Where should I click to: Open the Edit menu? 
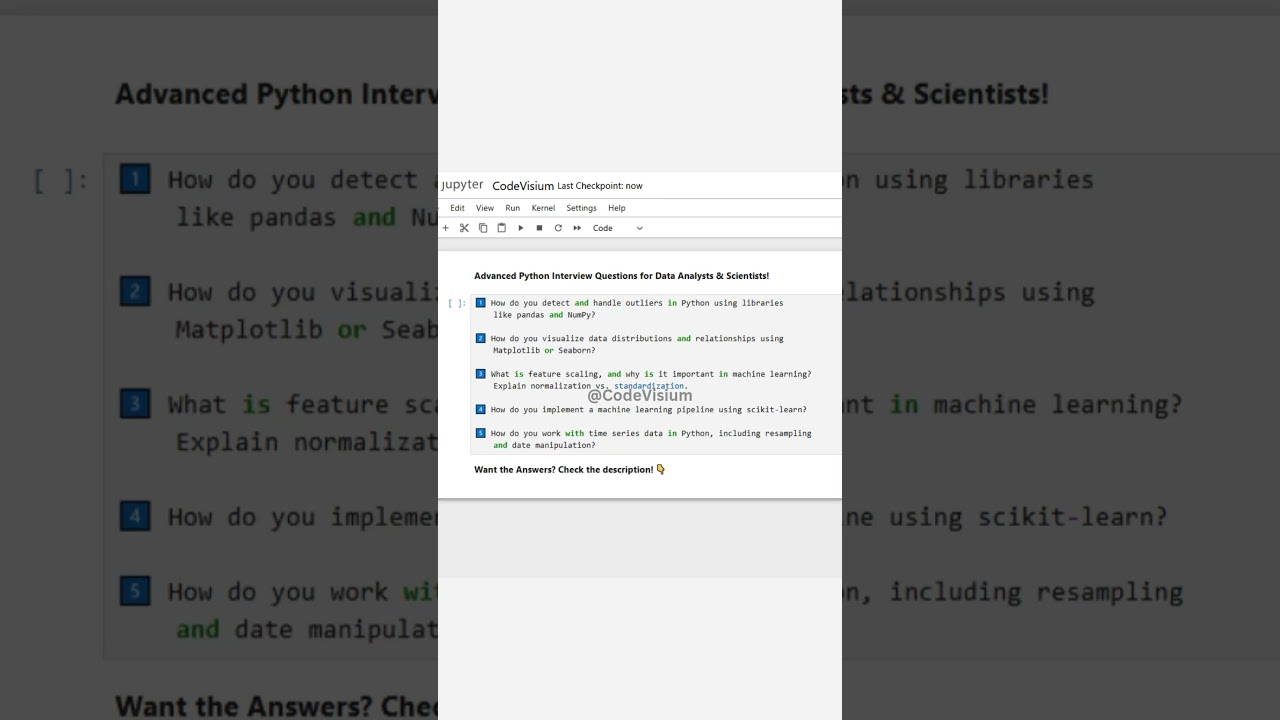pyautogui.click(x=457, y=208)
